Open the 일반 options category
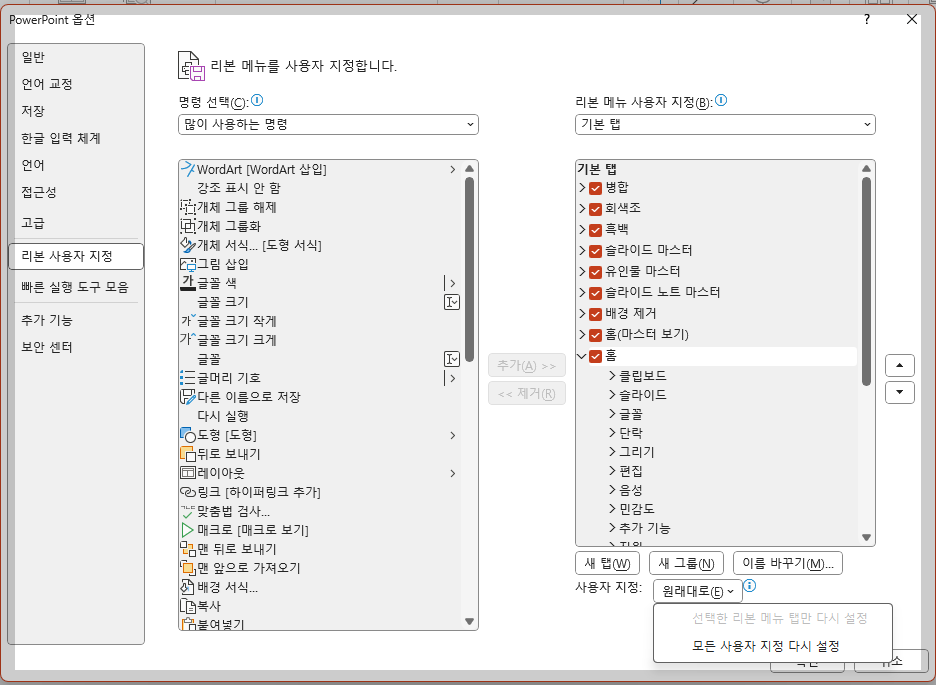This screenshot has width=936, height=685. (76, 57)
